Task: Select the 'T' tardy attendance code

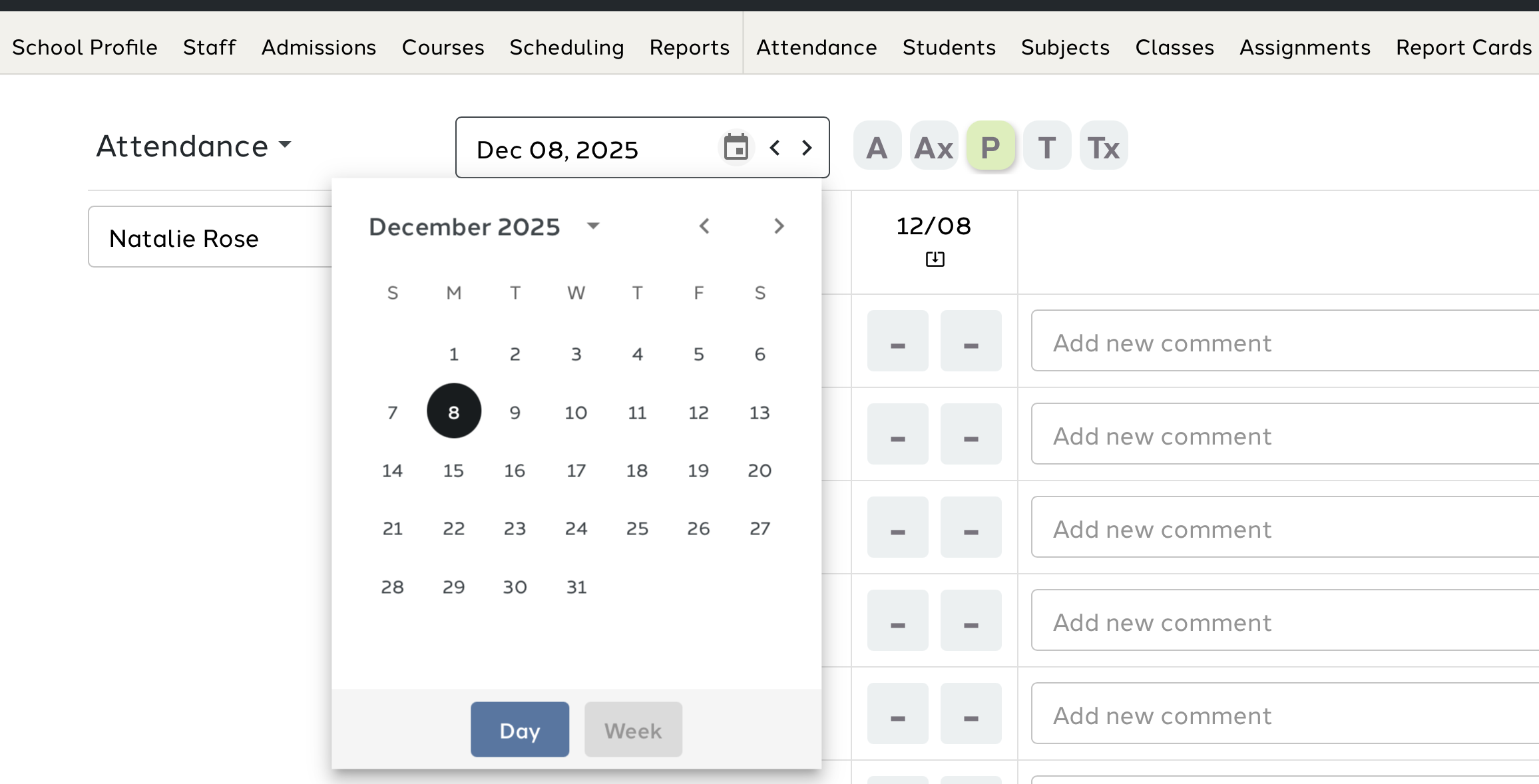Action: pos(1046,146)
